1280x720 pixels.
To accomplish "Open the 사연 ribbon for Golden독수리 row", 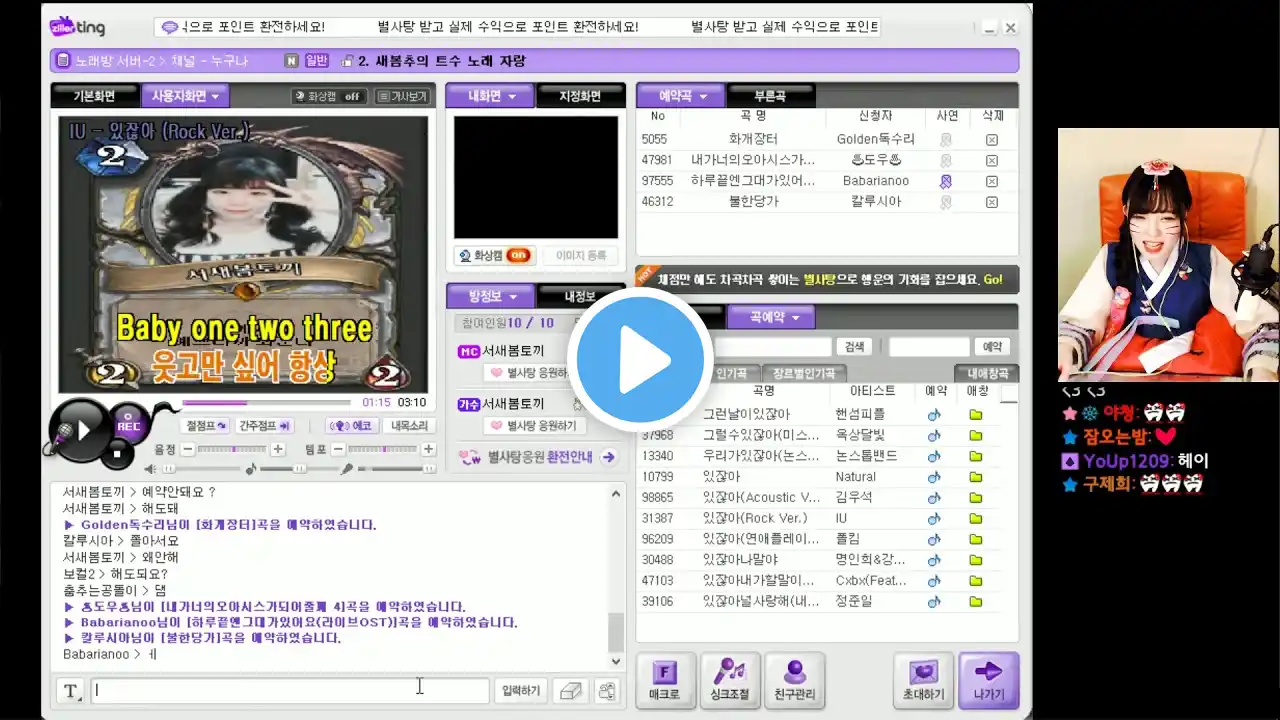I will click(x=945, y=140).
